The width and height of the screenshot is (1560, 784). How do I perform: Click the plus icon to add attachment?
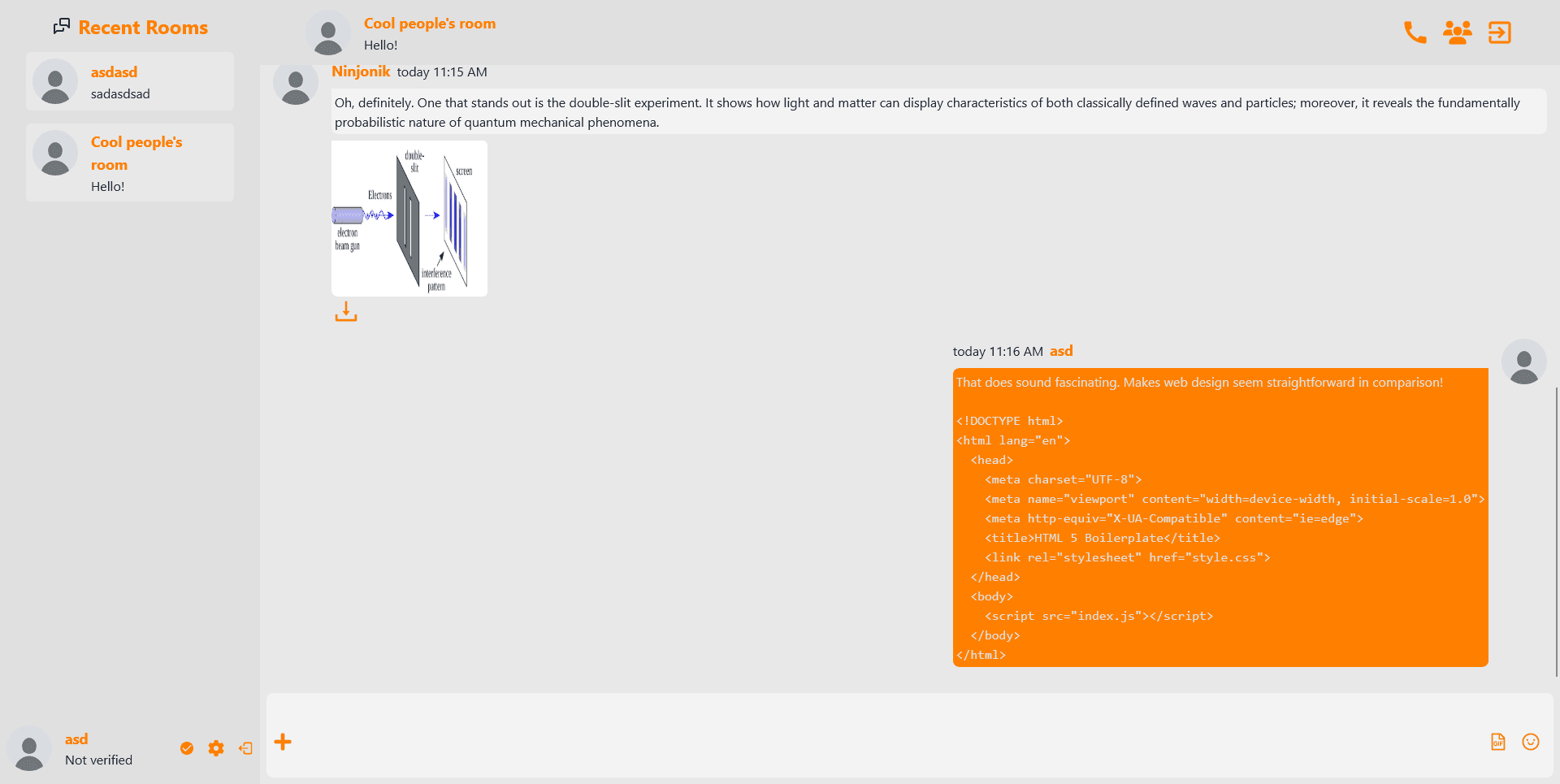(283, 742)
